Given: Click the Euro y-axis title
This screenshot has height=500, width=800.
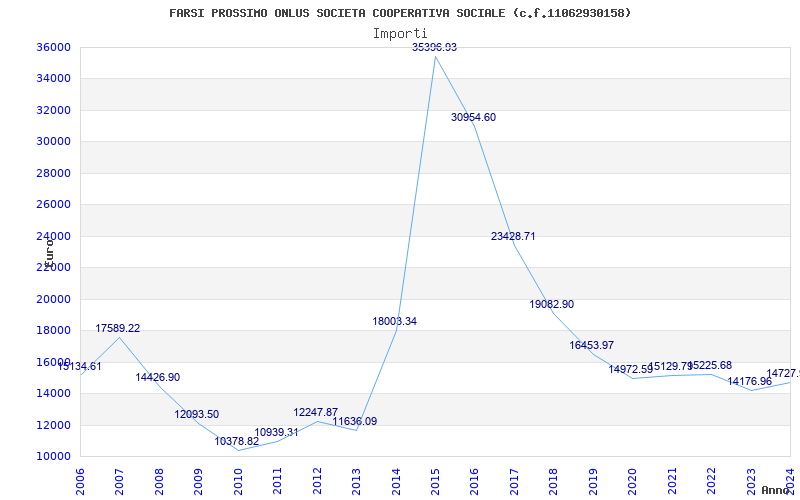Looking at the screenshot, I should pos(49,252).
